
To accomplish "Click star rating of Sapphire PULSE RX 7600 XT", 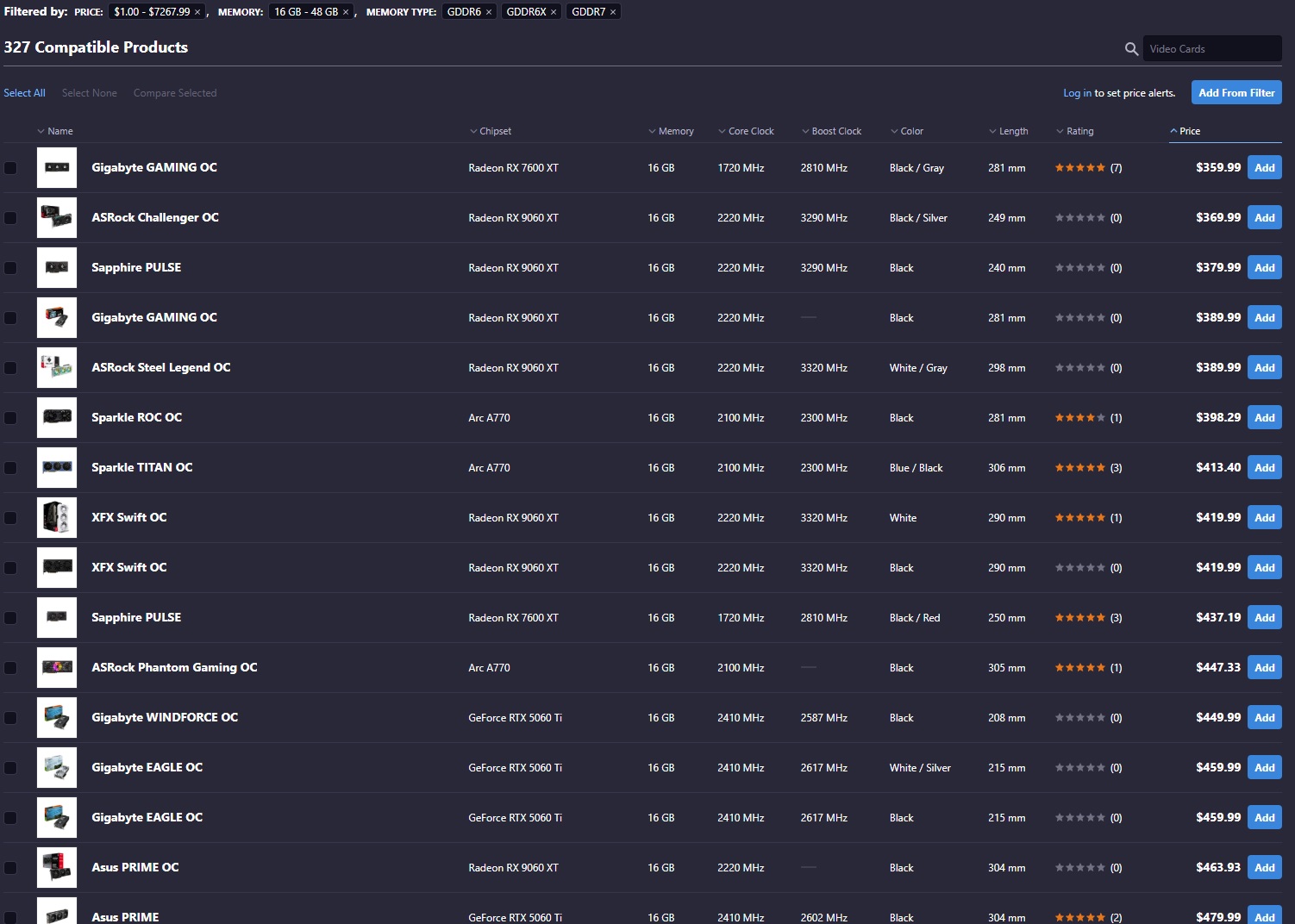I will click(x=1080, y=618).
